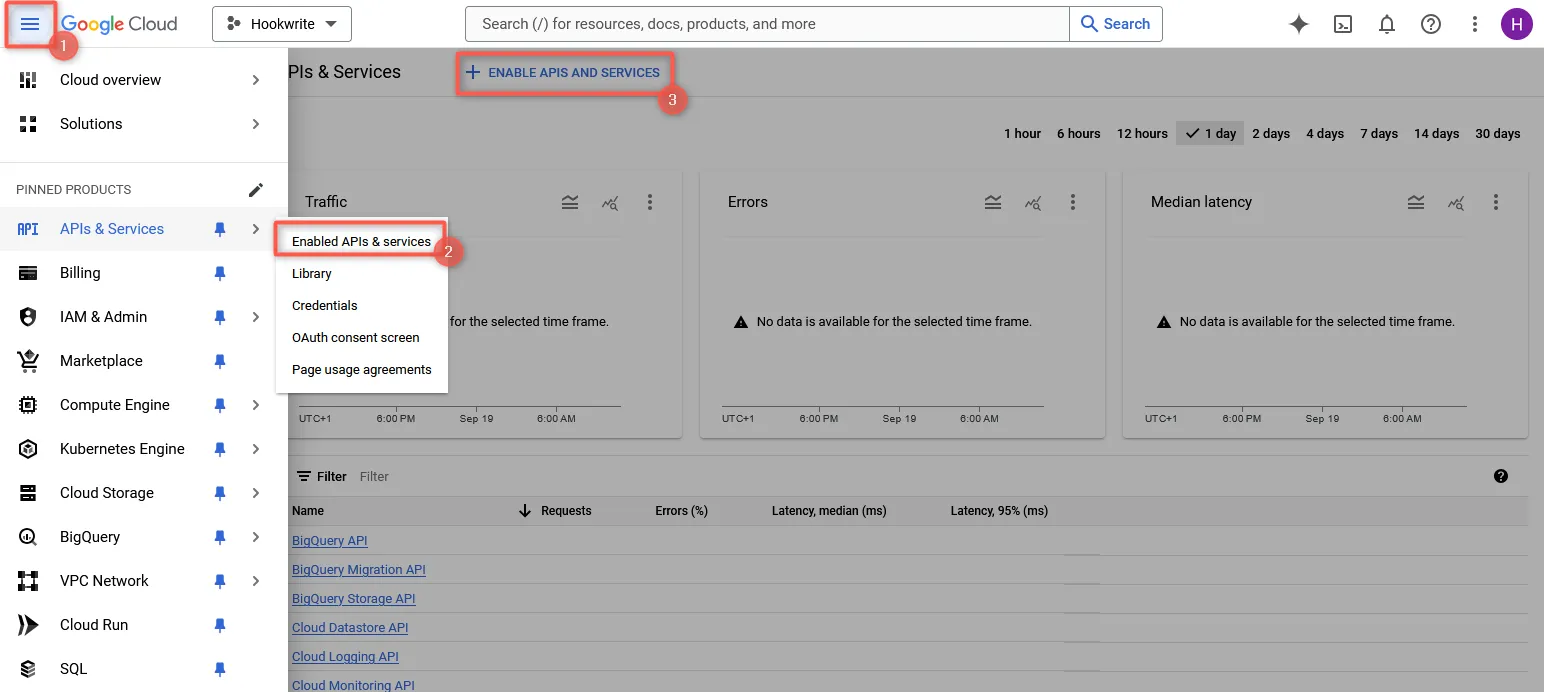Open the top bar more options menu

pyautogui.click(x=1475, y=24)
